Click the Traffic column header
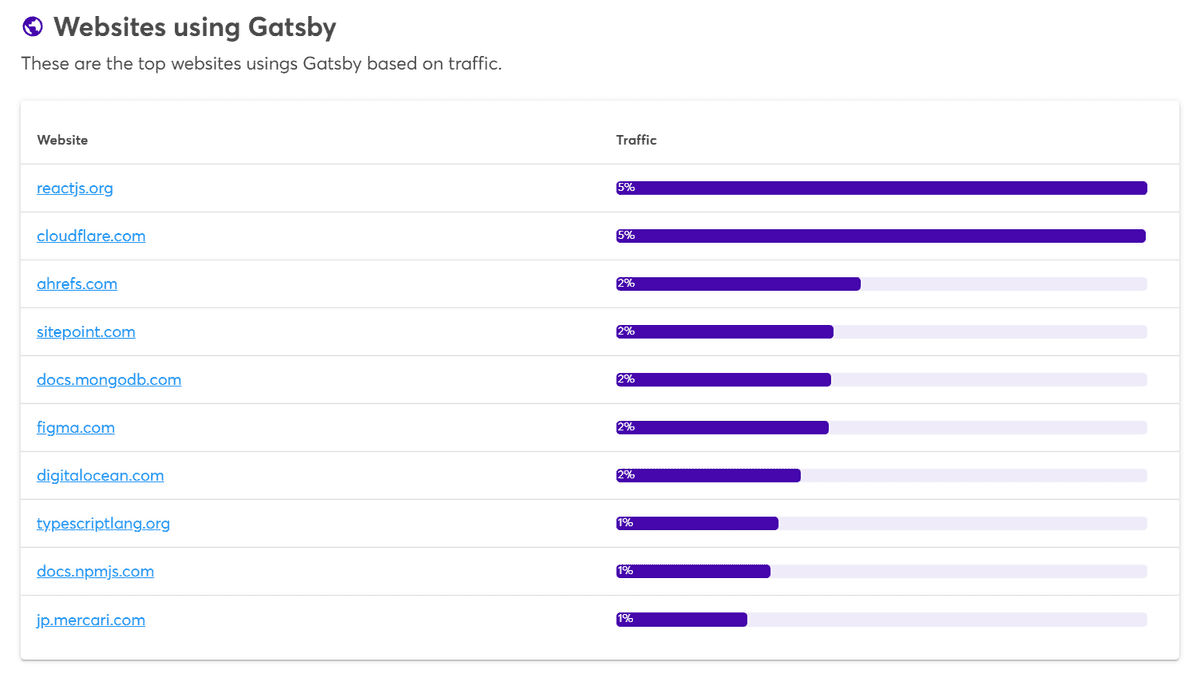The image size is (1200, 678). [x=637, y=140]
